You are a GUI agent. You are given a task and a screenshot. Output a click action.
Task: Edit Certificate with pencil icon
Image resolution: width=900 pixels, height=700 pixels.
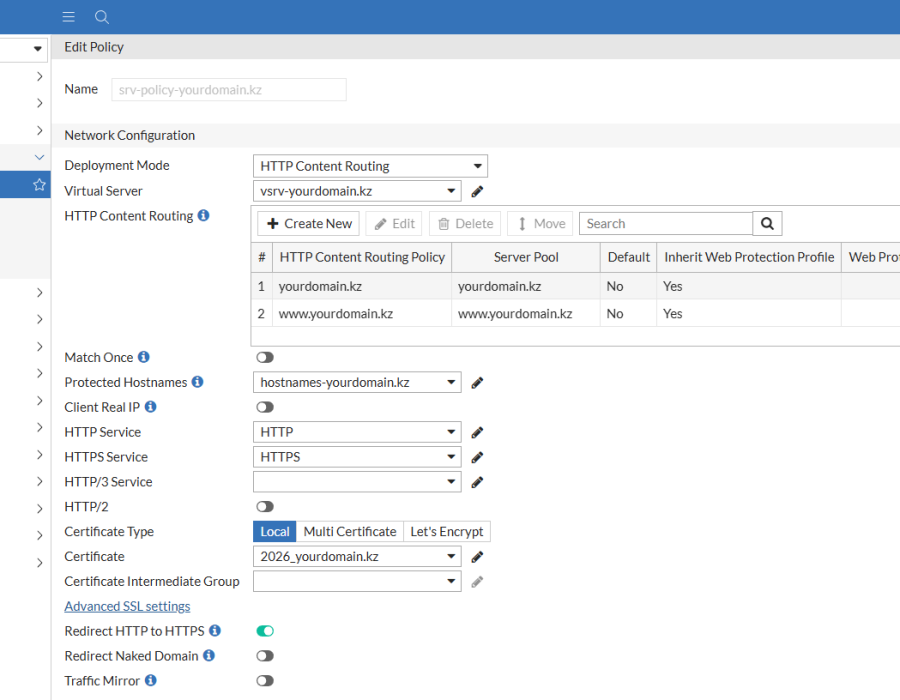[477, 557]
